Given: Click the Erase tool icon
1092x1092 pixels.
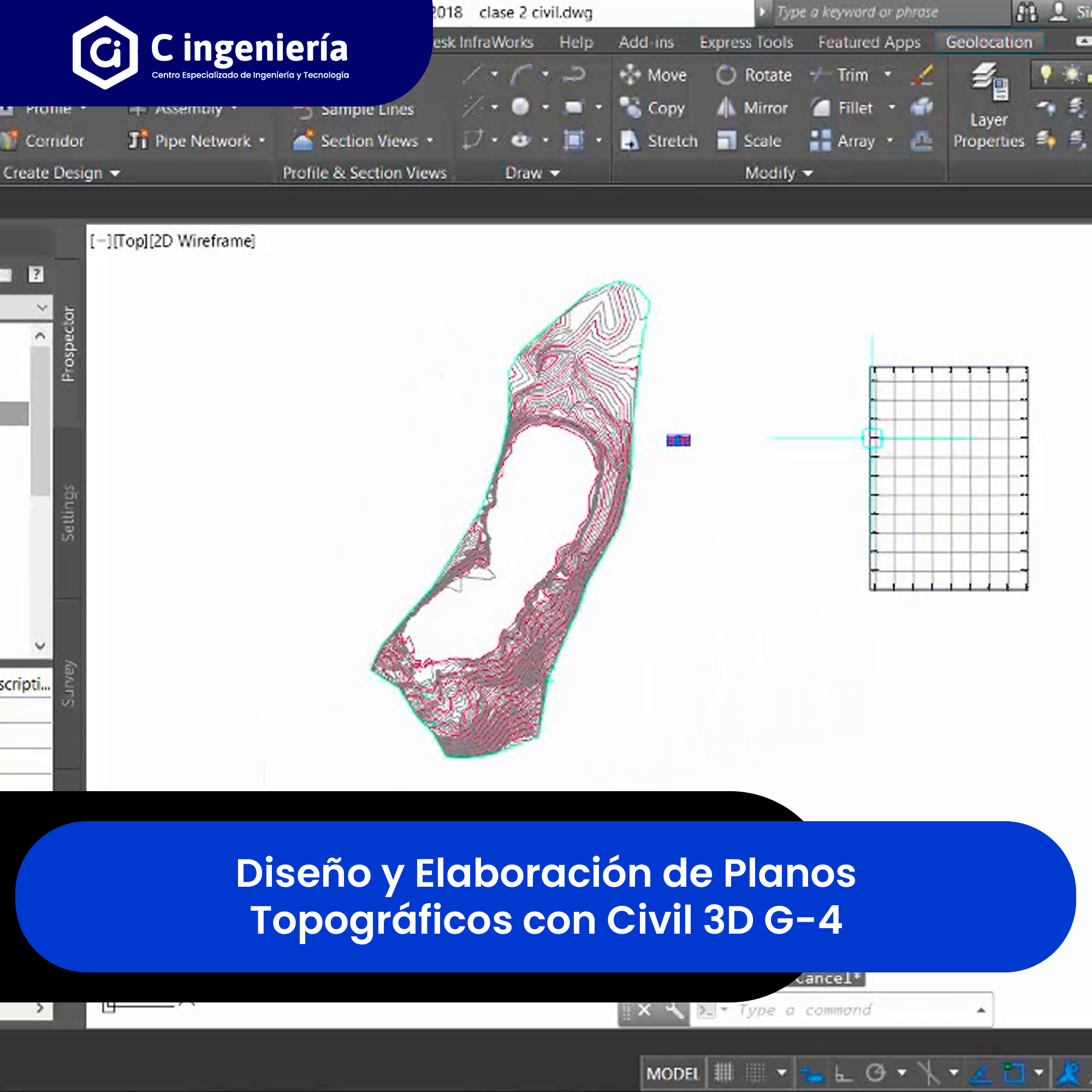Looking at the screenshot, I should point(922,75).
